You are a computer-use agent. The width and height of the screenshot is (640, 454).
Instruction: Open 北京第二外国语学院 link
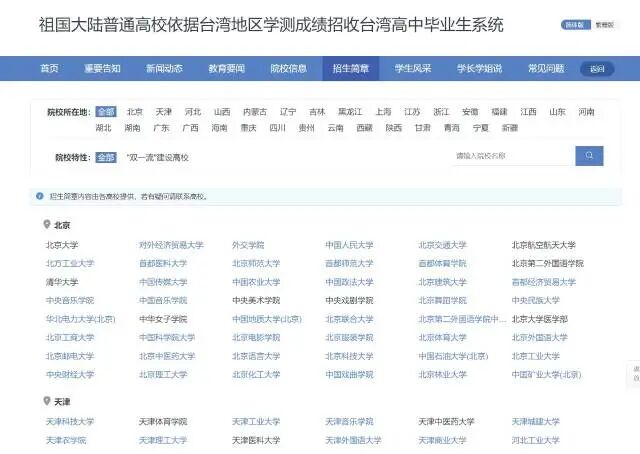548,263
